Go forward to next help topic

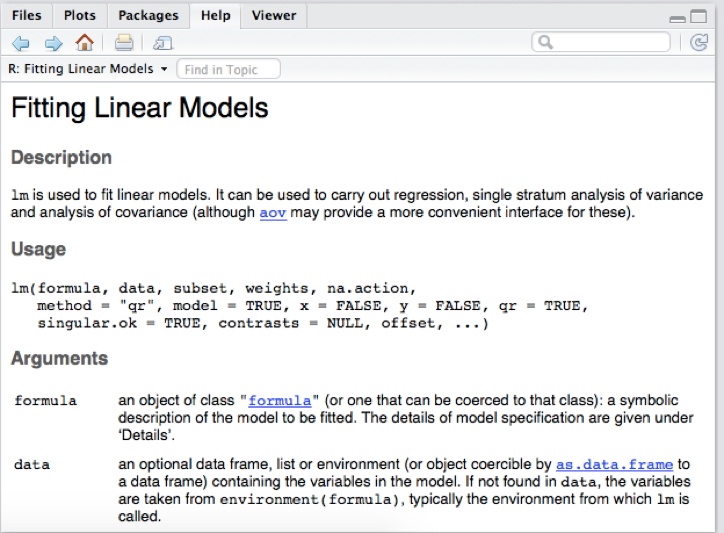53,43
